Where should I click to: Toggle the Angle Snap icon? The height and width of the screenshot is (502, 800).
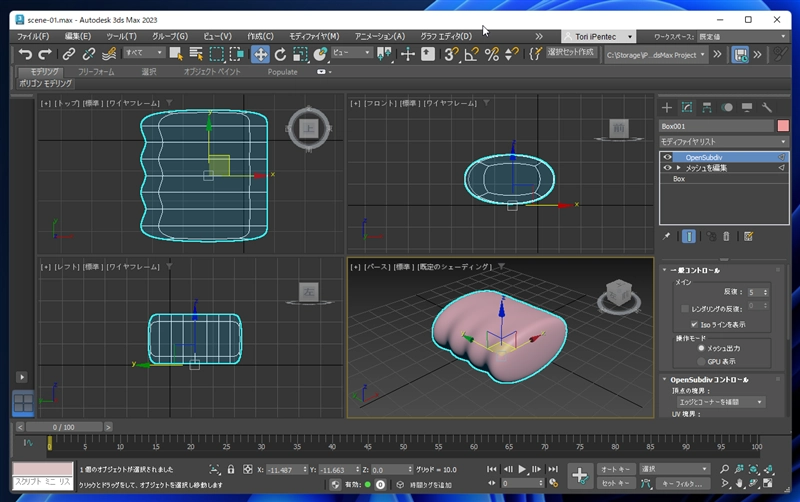pyautogui.click(x=471, y=54)
